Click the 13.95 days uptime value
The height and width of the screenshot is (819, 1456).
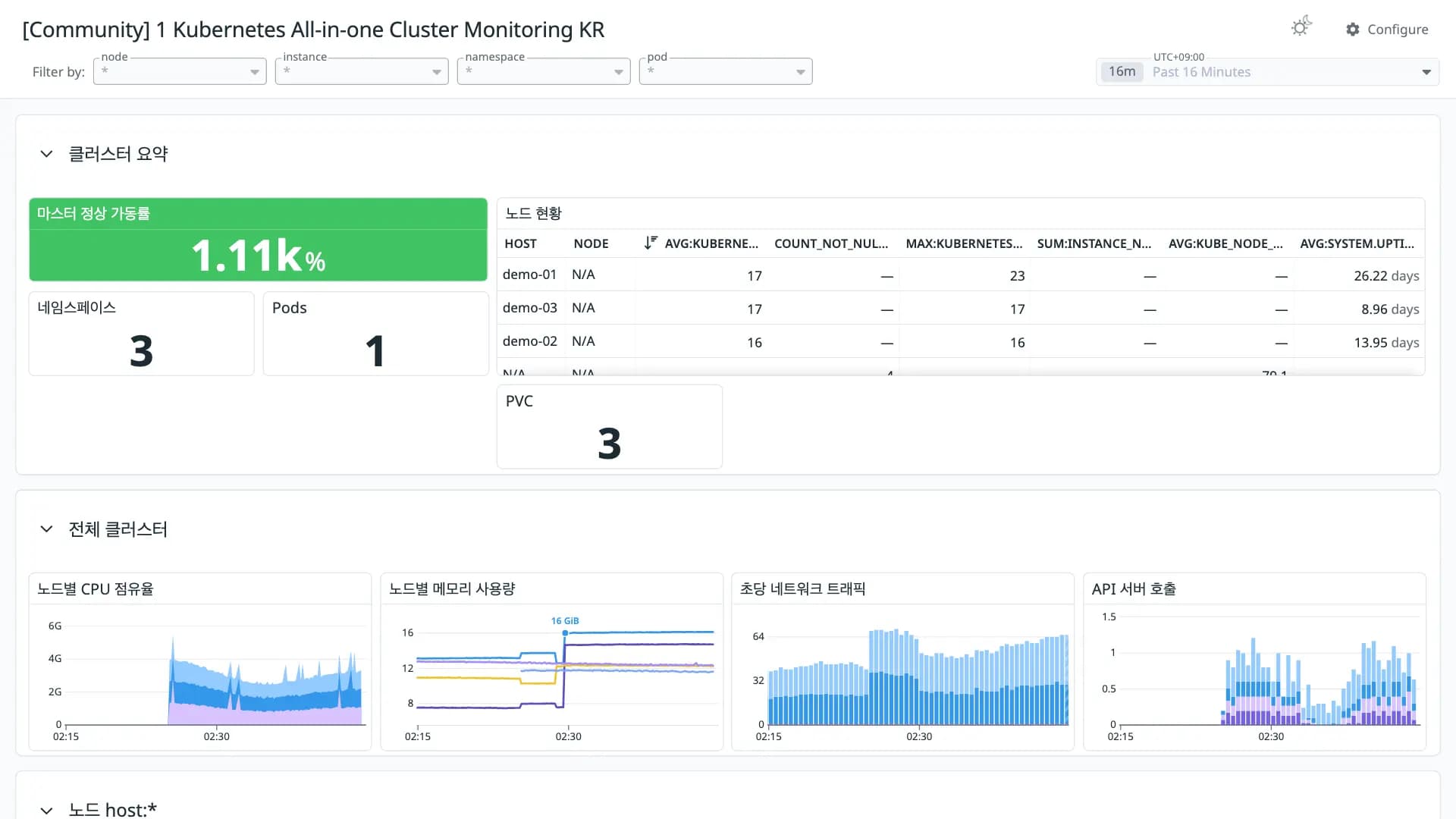click(1386, 343)
